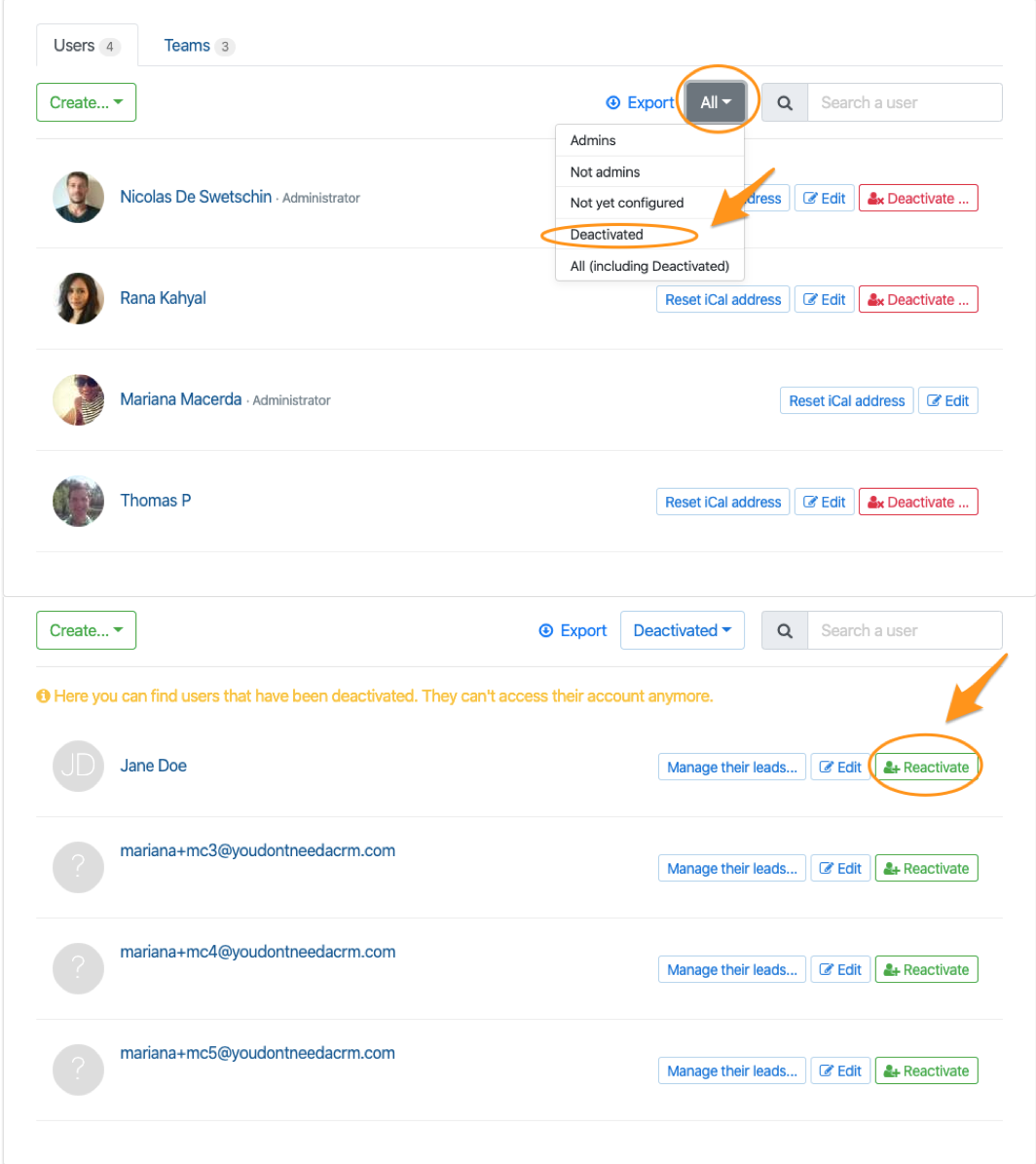Select Not yet configured filter option
Image resolution: width=1036 pixels, height=1164 pixels.
tap(627, 203)
